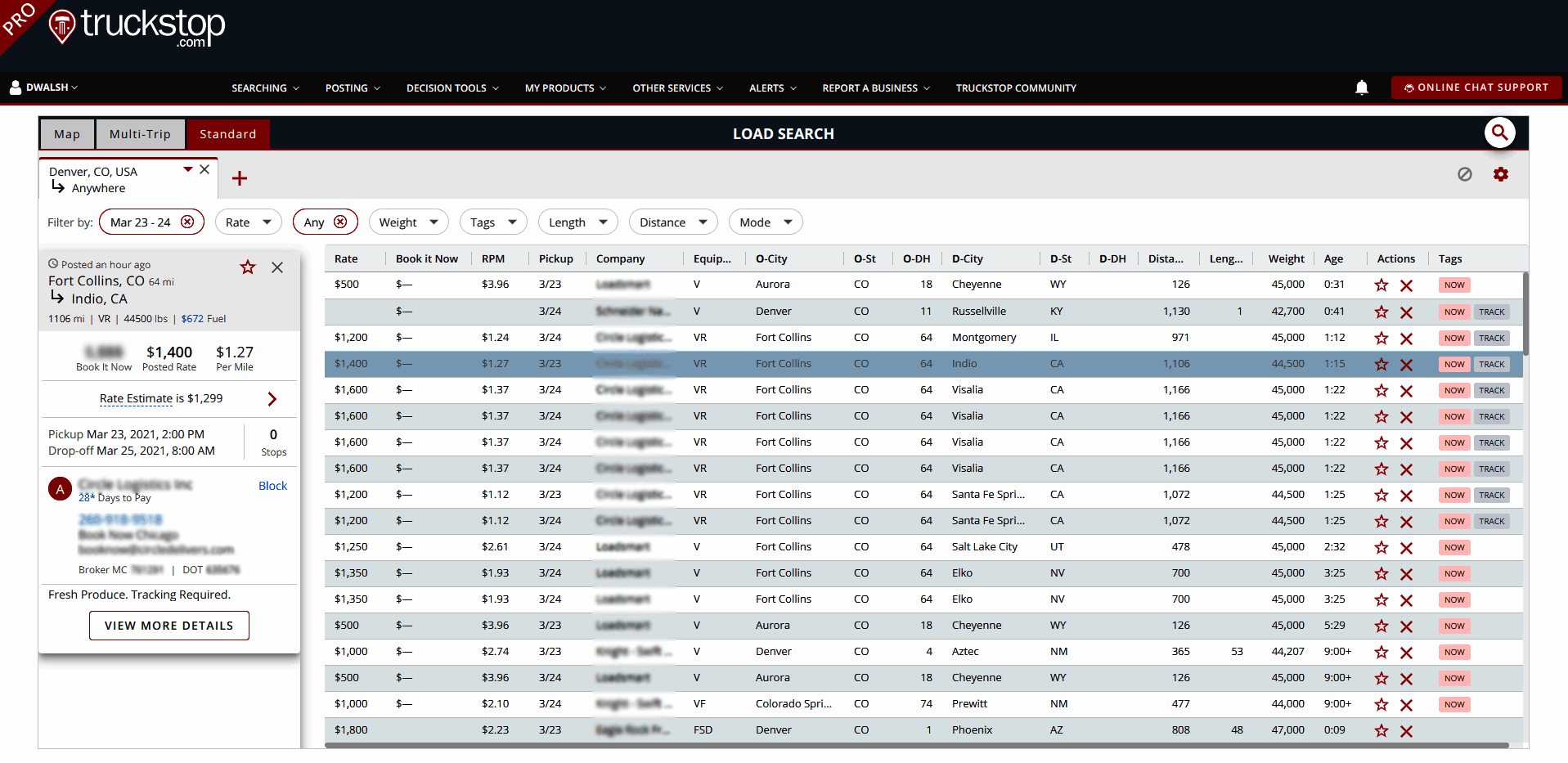Expand the Rate filter dropdown

pyautogui.click(x=248, y=222)
